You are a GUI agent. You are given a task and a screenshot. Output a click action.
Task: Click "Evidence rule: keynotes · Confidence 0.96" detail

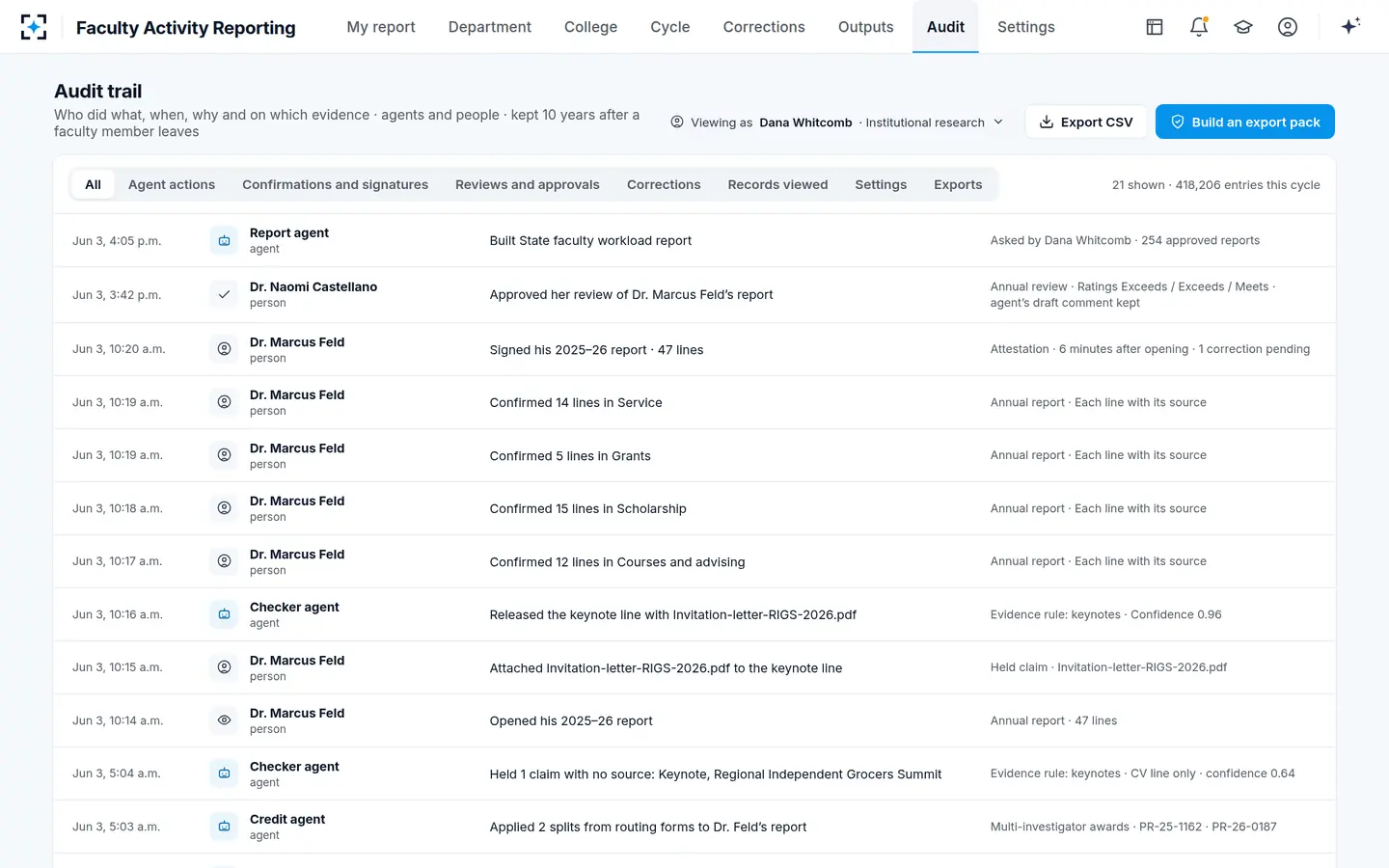(1105, 614)
